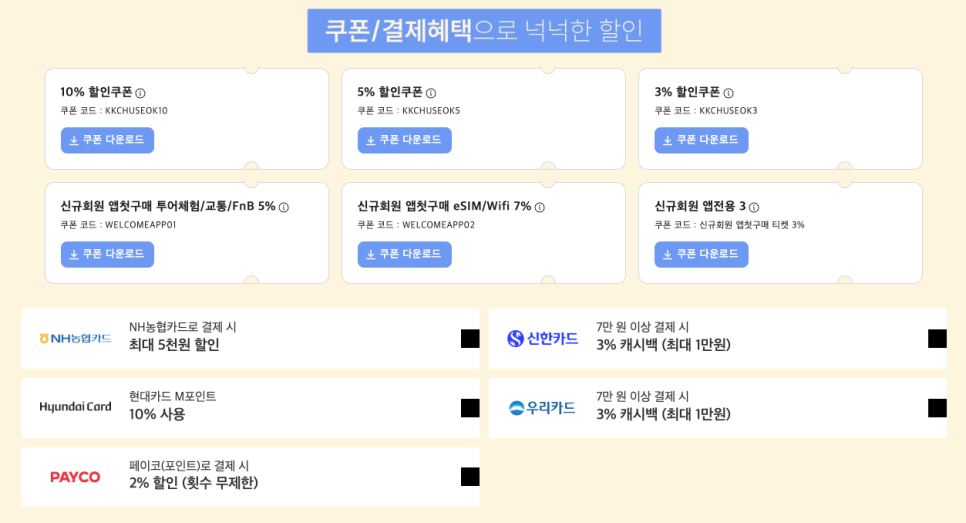Click info icon beside 3% 할인쿠폰

[x=728, y=93]
